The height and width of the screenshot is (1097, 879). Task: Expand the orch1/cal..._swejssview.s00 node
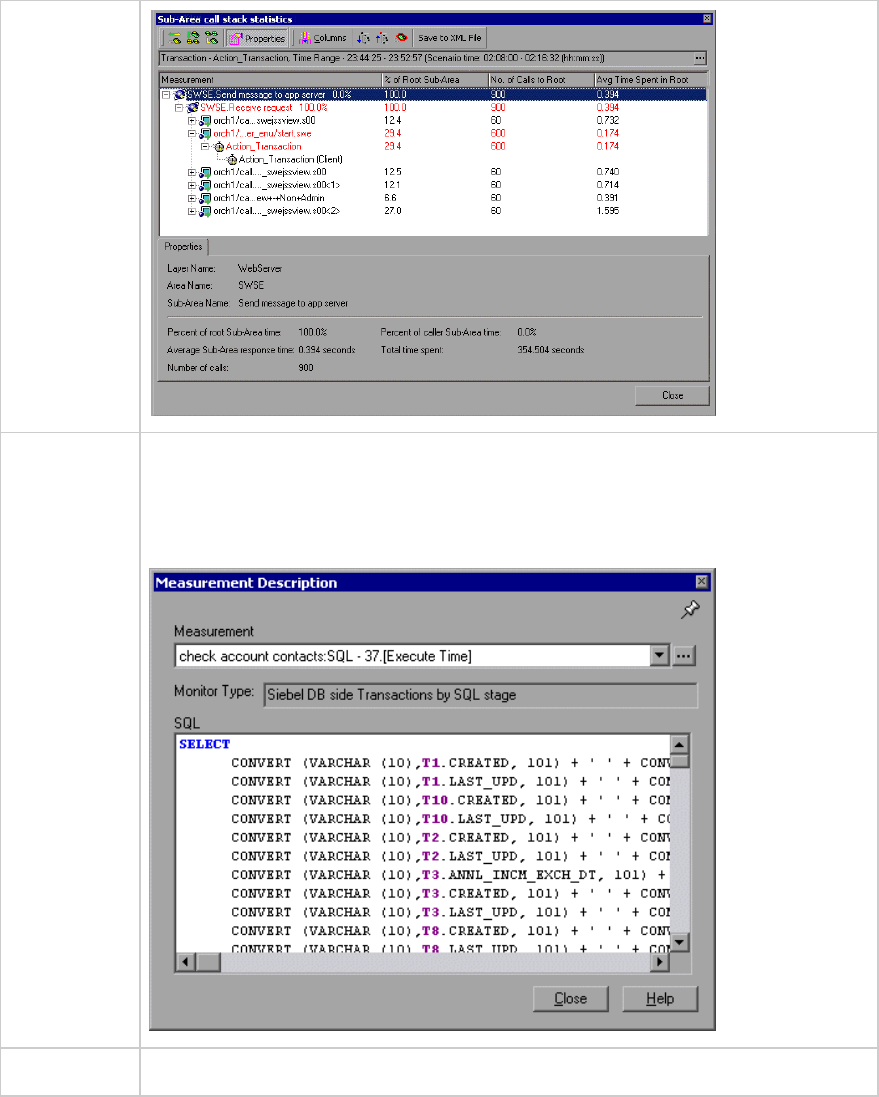(x=192, y=172)
